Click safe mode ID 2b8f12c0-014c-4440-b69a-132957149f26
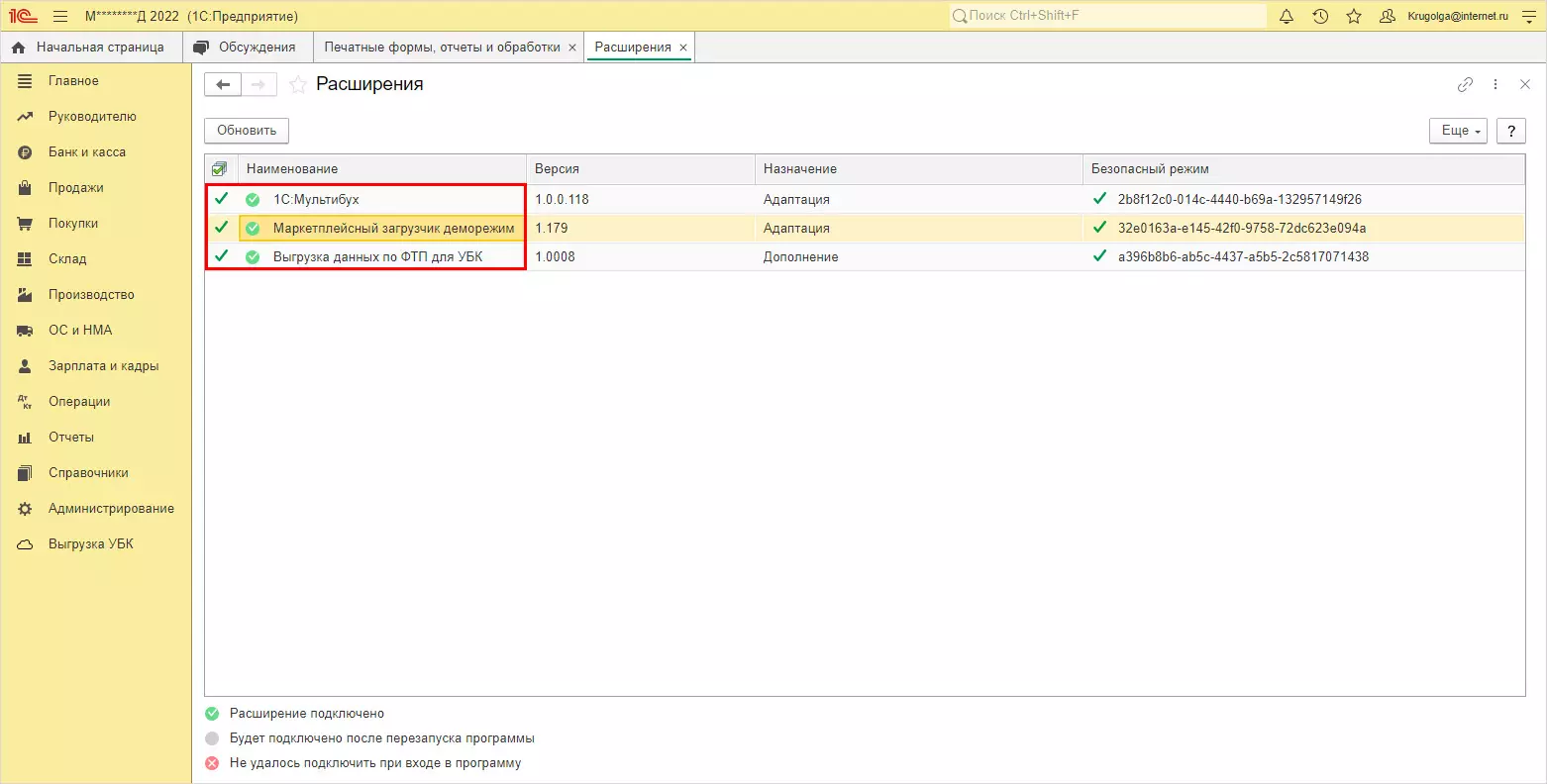 tap(1240, 199)
